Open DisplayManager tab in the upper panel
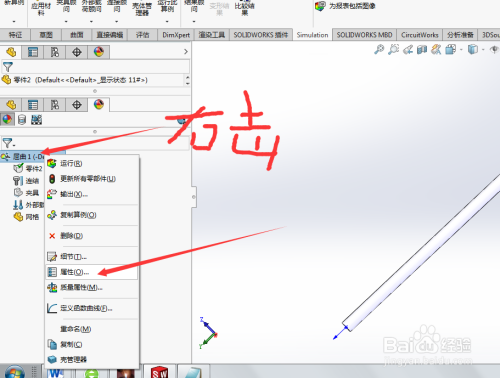 coord(99,52)
